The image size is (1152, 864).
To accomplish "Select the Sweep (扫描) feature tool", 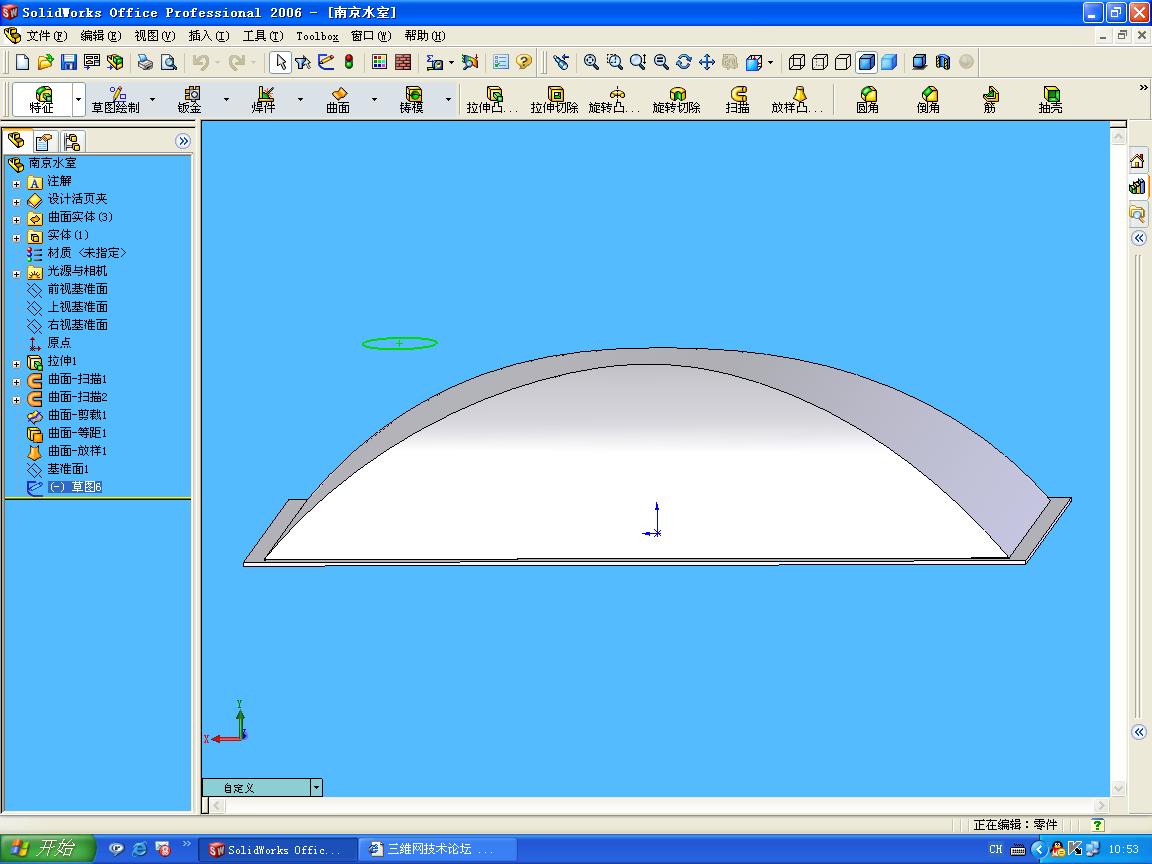I will point(738,100).
